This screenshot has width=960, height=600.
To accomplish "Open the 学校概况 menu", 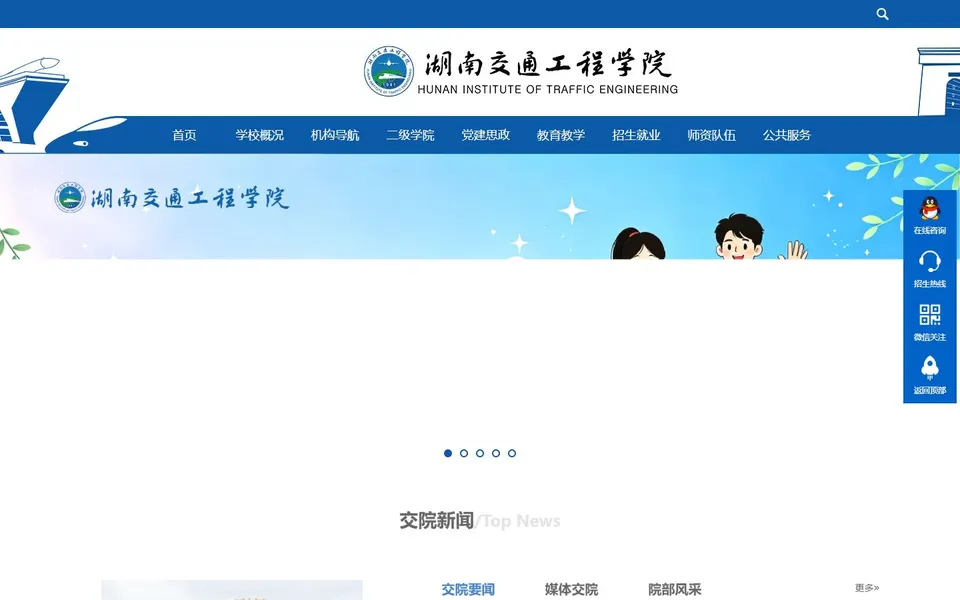I will 260,135.
